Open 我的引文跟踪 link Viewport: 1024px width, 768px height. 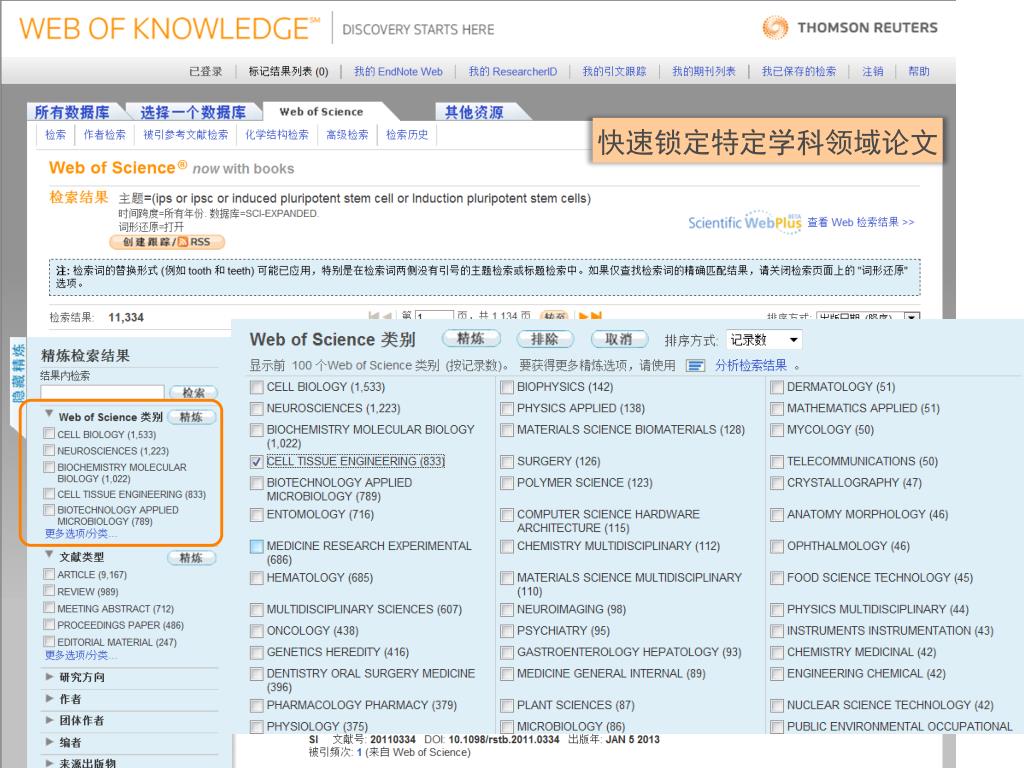click(614, 72)
